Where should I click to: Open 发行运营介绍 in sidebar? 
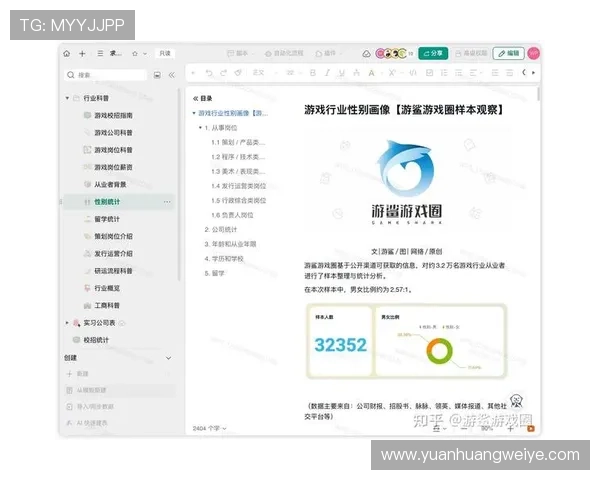point(113,253)
